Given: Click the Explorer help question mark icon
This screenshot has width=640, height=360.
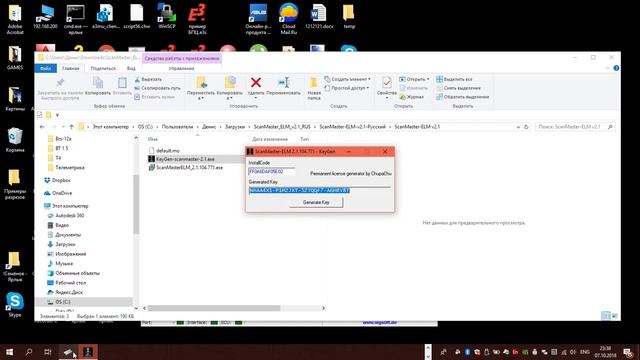Looking at the screenshot, I should click(616, 68).
